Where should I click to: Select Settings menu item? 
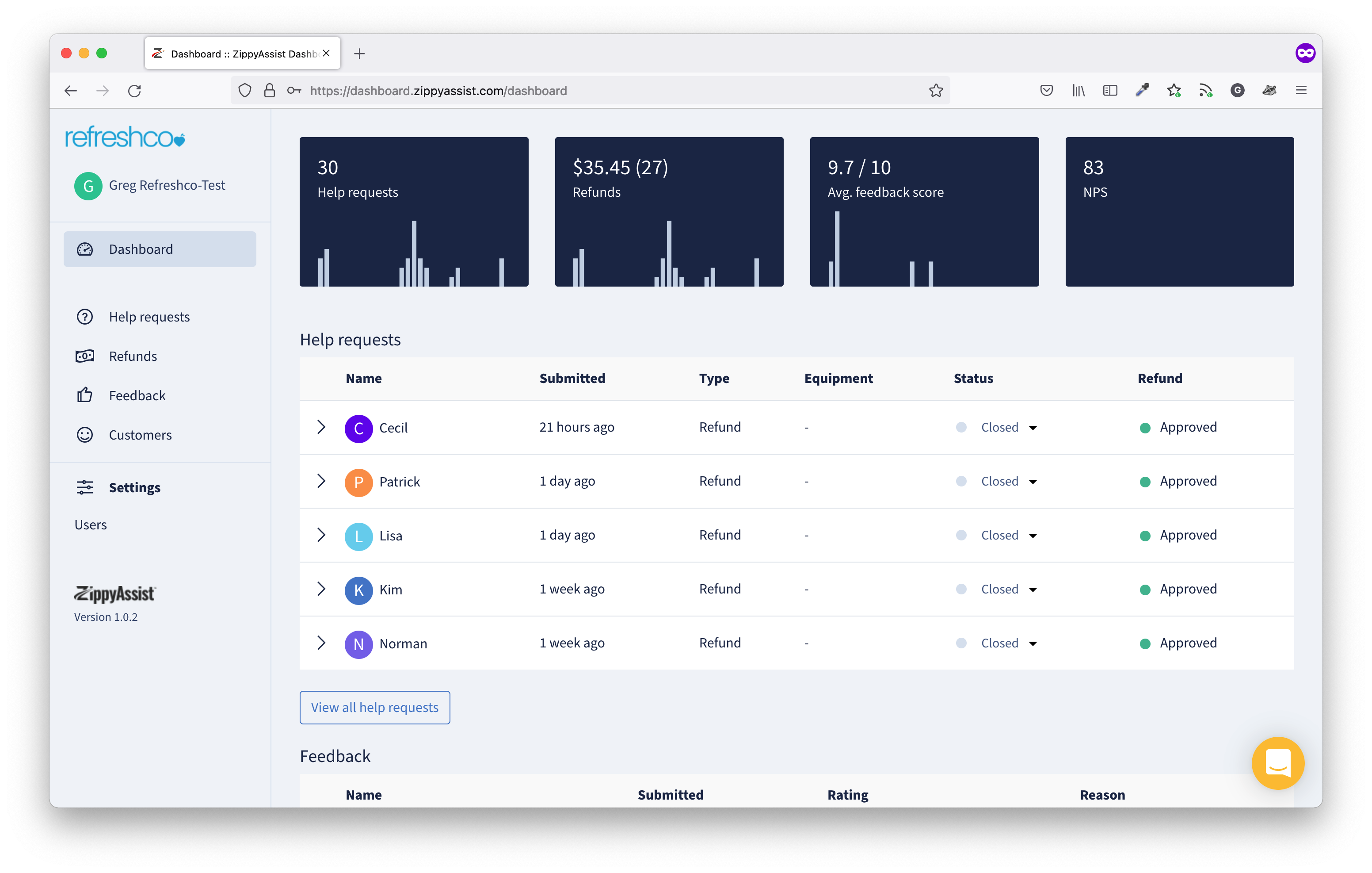coord(135,487)
